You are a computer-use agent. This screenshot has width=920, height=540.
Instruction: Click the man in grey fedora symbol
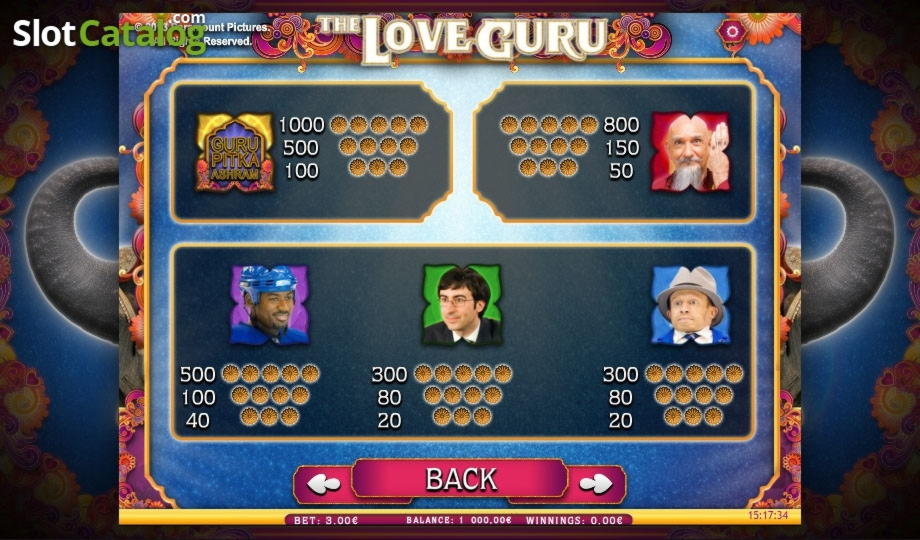click(x=691, y=305)
